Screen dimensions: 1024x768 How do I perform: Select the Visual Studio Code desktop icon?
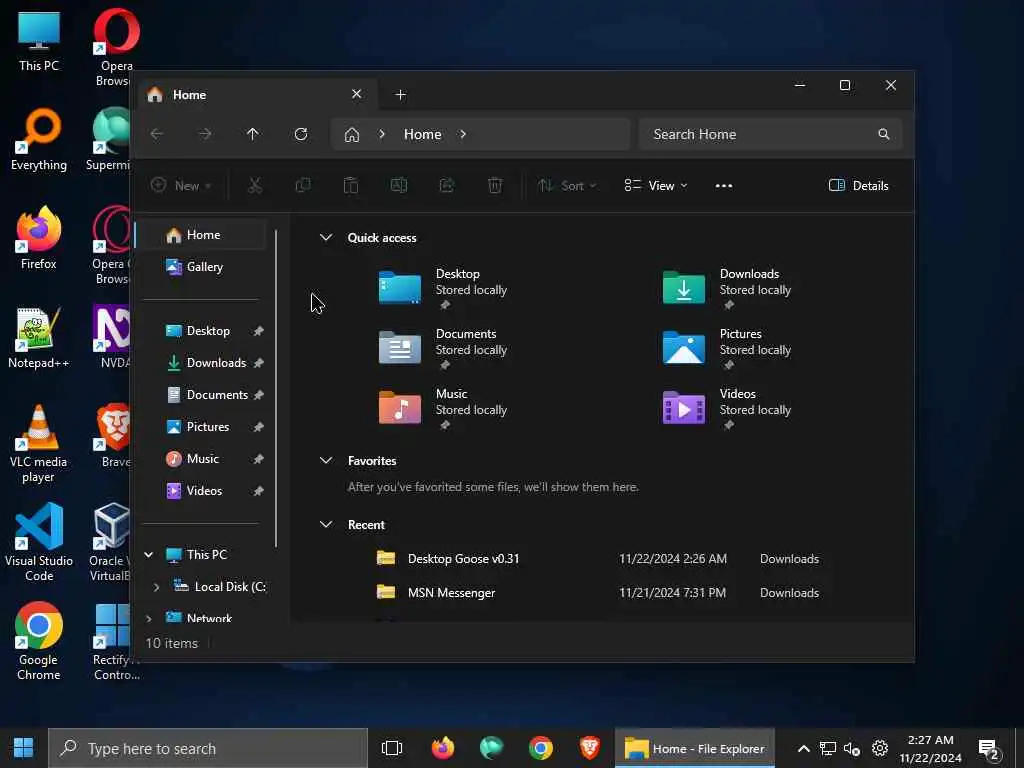(39, 542)
